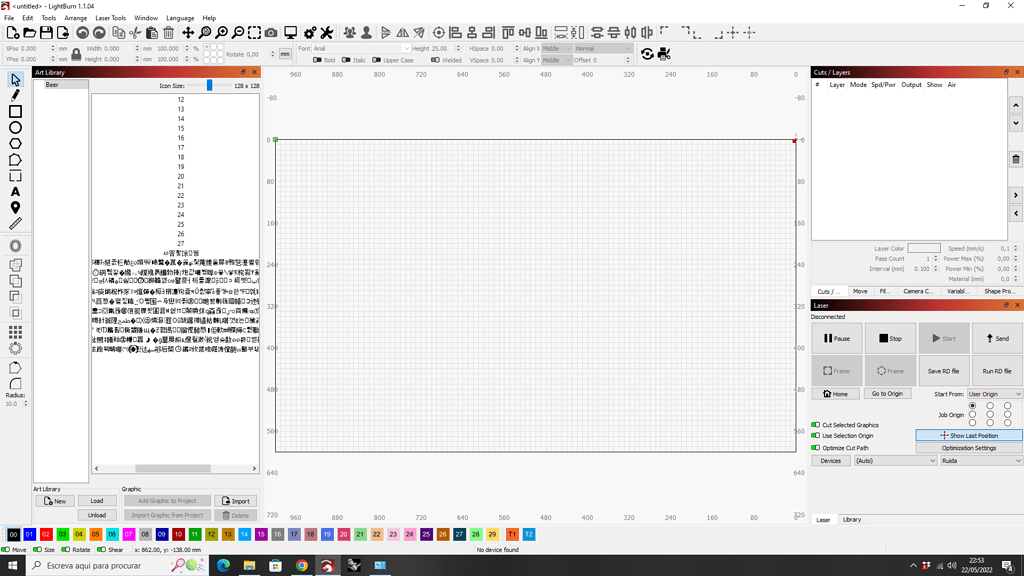
Task: Open Settings with the gears icon
Action: pyautogui.click(x=310, y=33)
